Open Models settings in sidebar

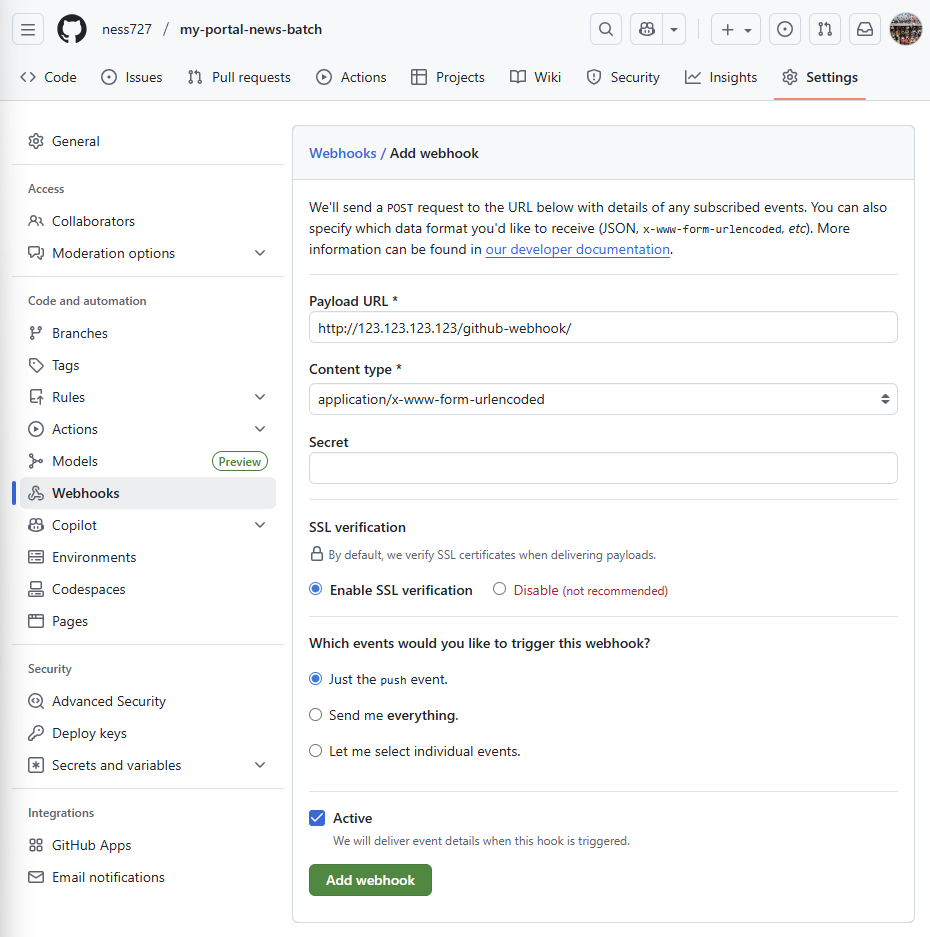point(148,461)
